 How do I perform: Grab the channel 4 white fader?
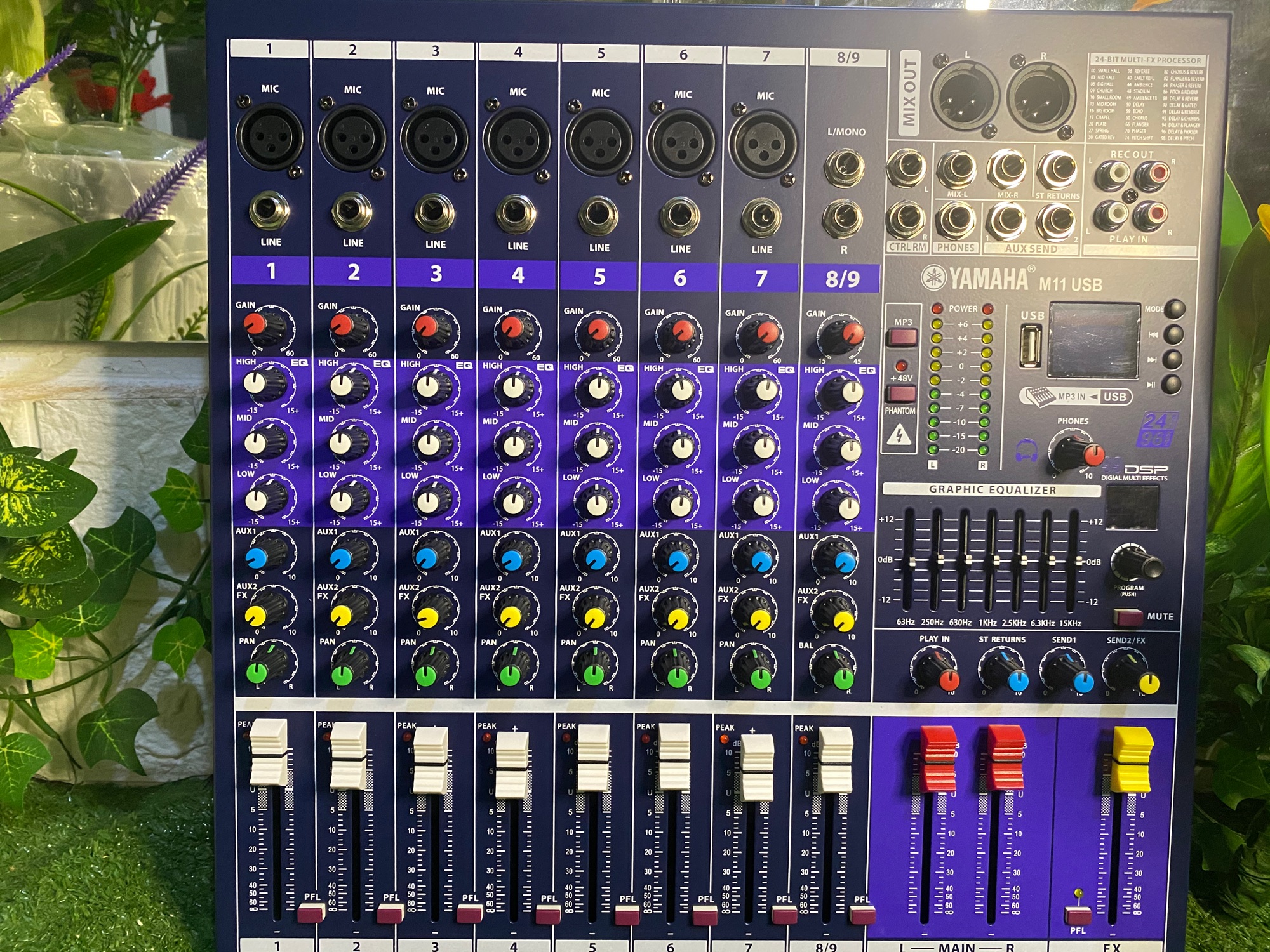pos(512,765)
